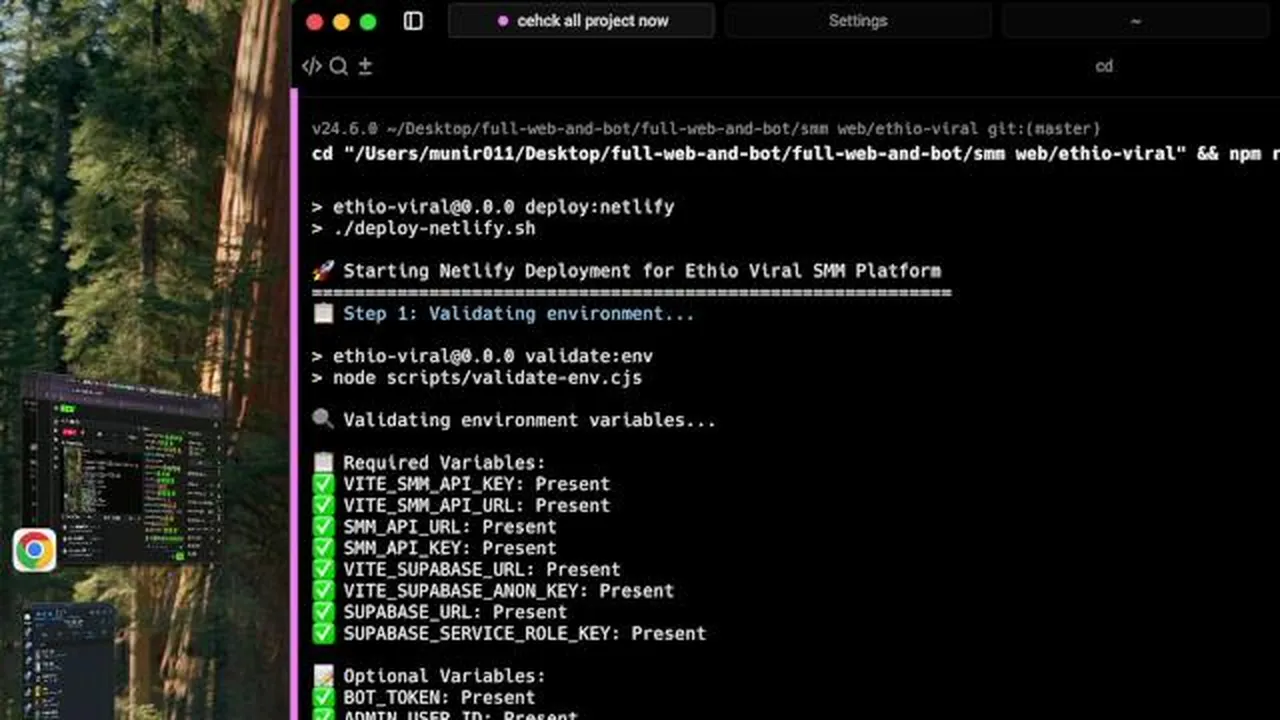Select the tab labeled with a tilde

coord(1135,21)
